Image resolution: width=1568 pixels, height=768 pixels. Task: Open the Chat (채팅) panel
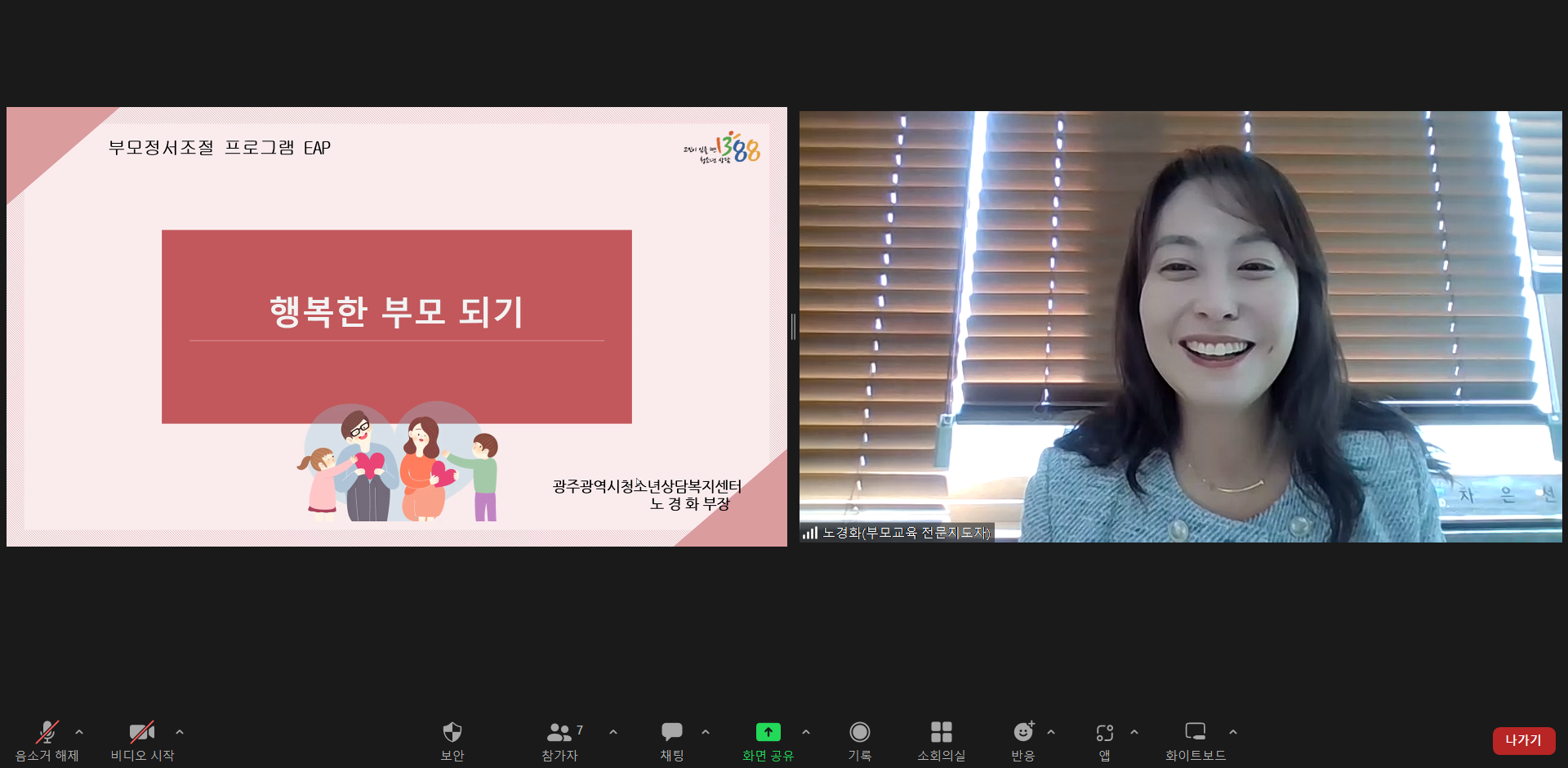click(x=671, y=733)
